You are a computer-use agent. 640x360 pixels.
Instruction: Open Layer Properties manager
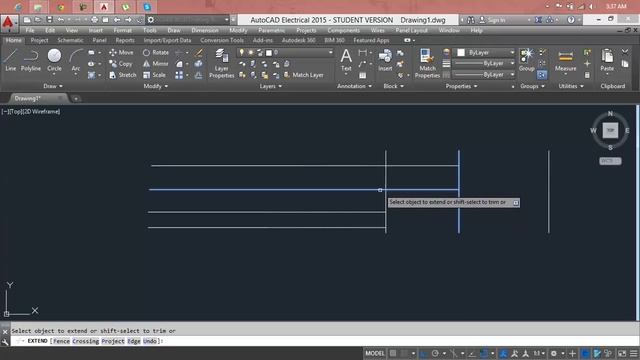pyautogui.click(x=222, y=63)
